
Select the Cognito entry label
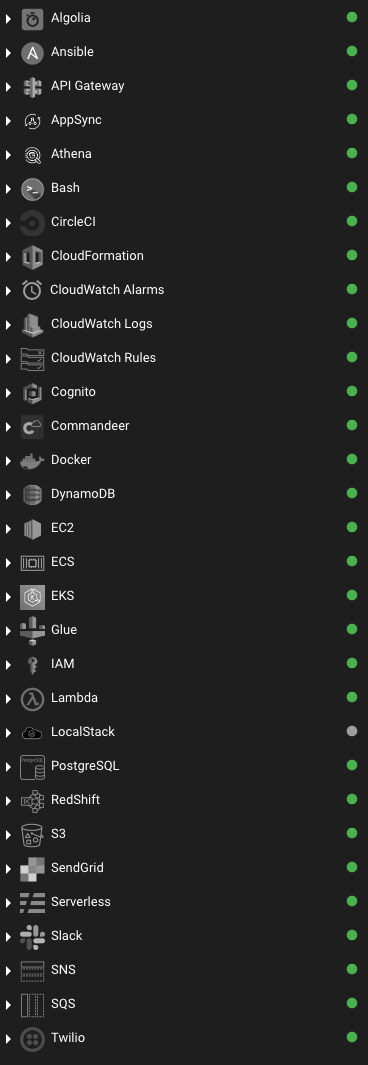(x=73, y=392)
